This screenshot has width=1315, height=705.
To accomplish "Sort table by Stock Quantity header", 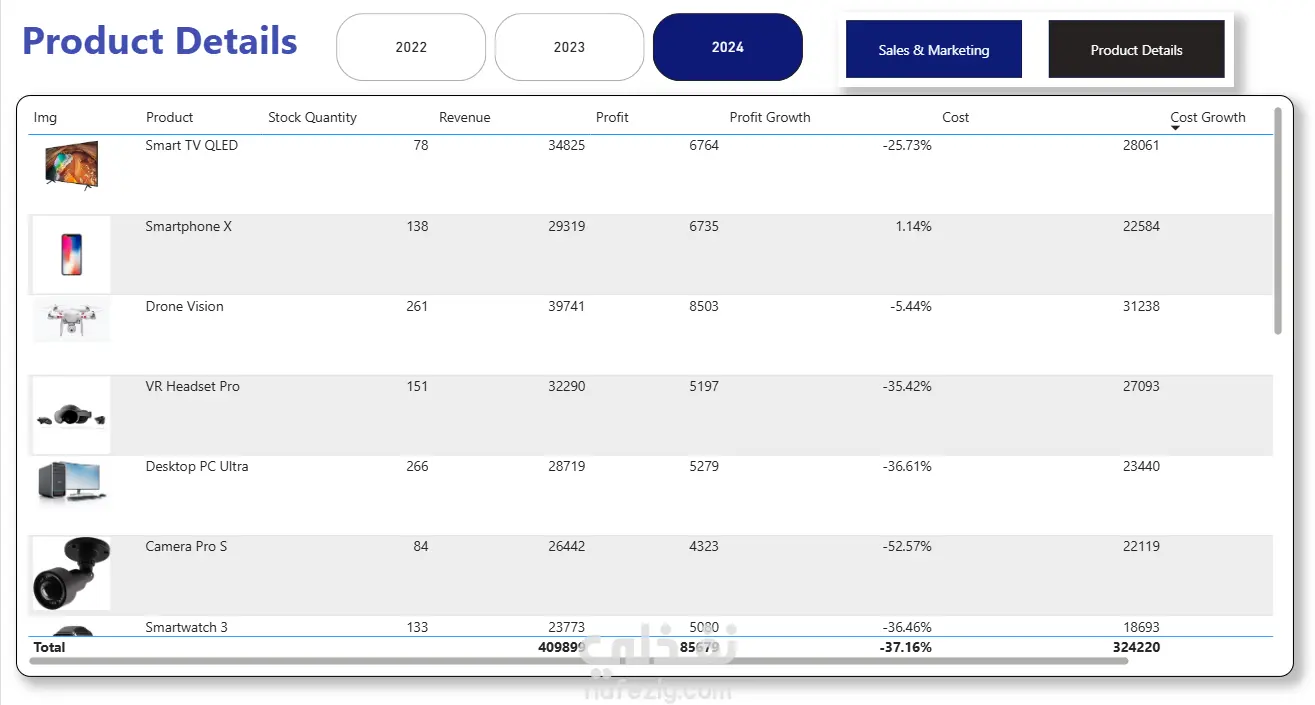I will pyautogui.click(x=312, y=117).
